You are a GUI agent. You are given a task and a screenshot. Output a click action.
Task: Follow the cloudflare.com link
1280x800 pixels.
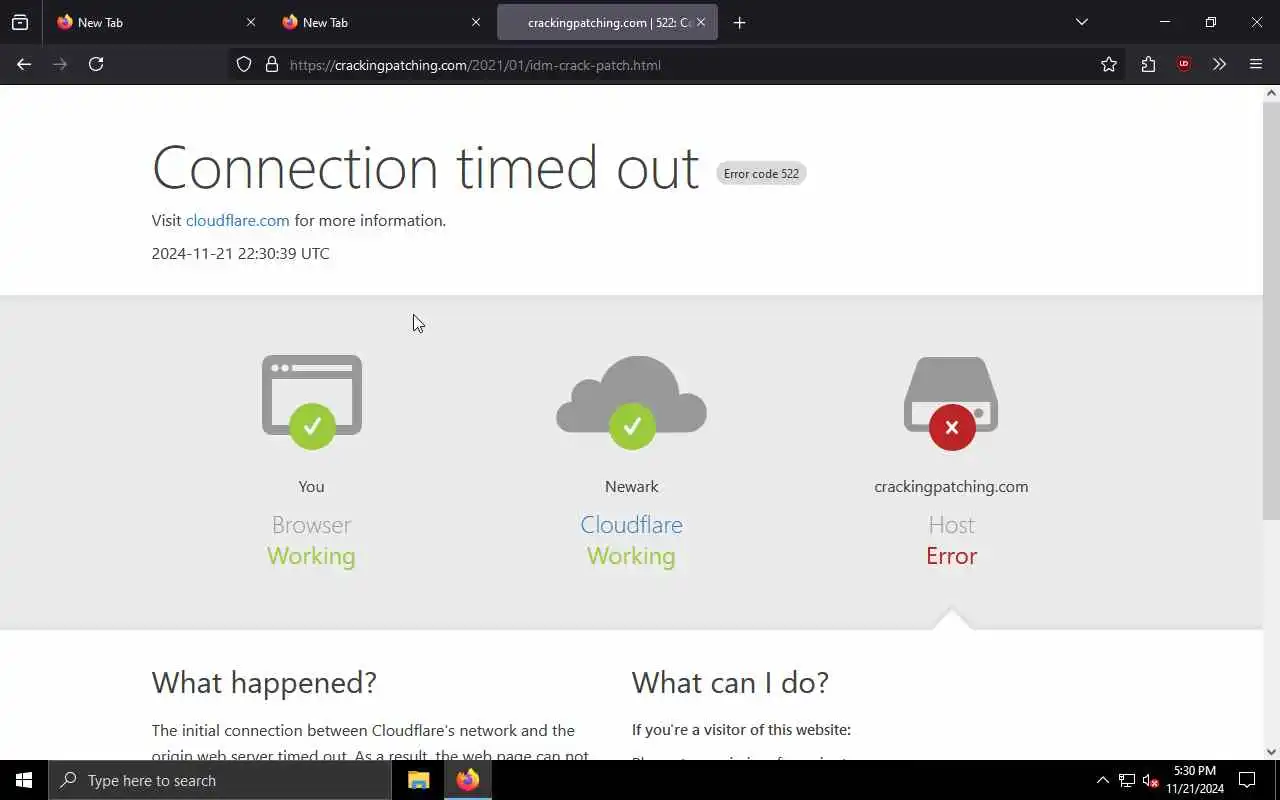coord(238,221)
